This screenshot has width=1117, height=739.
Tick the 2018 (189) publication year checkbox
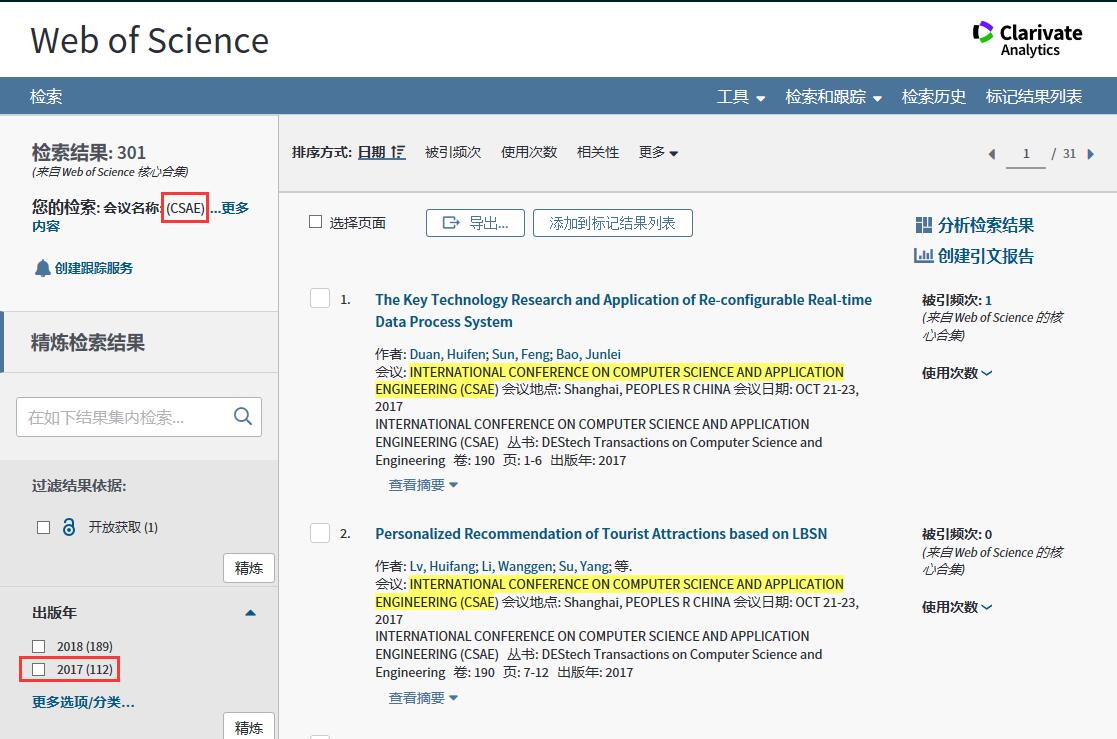click(x=39, y=646)
